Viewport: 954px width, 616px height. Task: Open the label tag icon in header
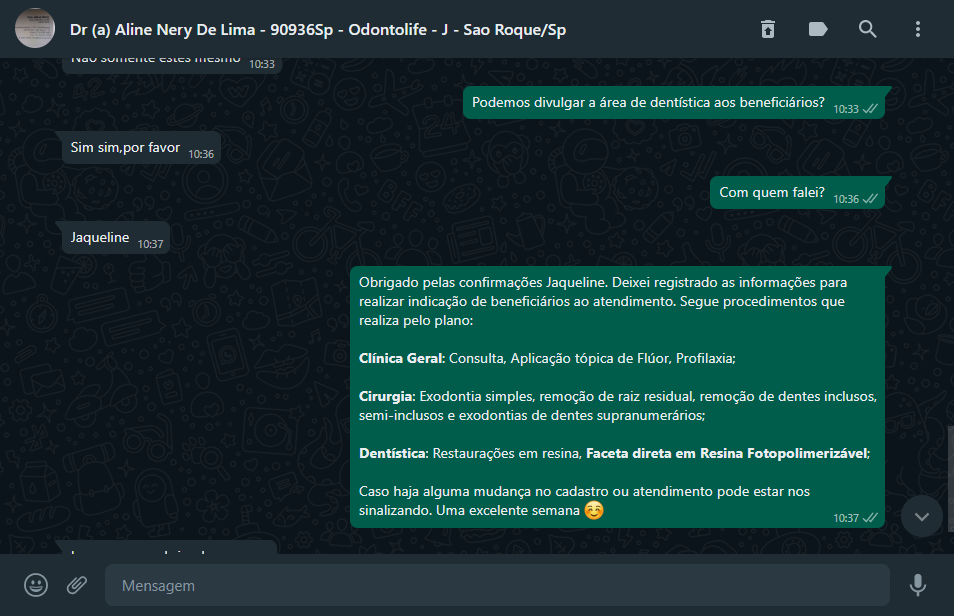(x=818, y=29)
